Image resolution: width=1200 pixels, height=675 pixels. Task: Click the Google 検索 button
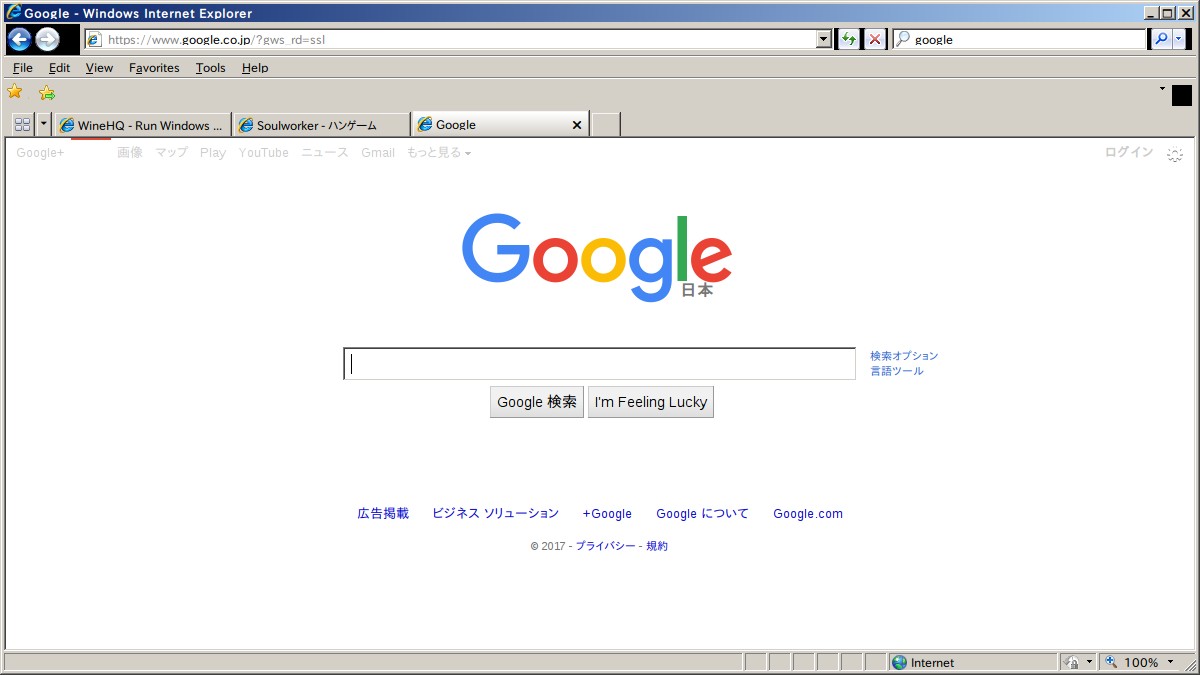coord(537,402)
